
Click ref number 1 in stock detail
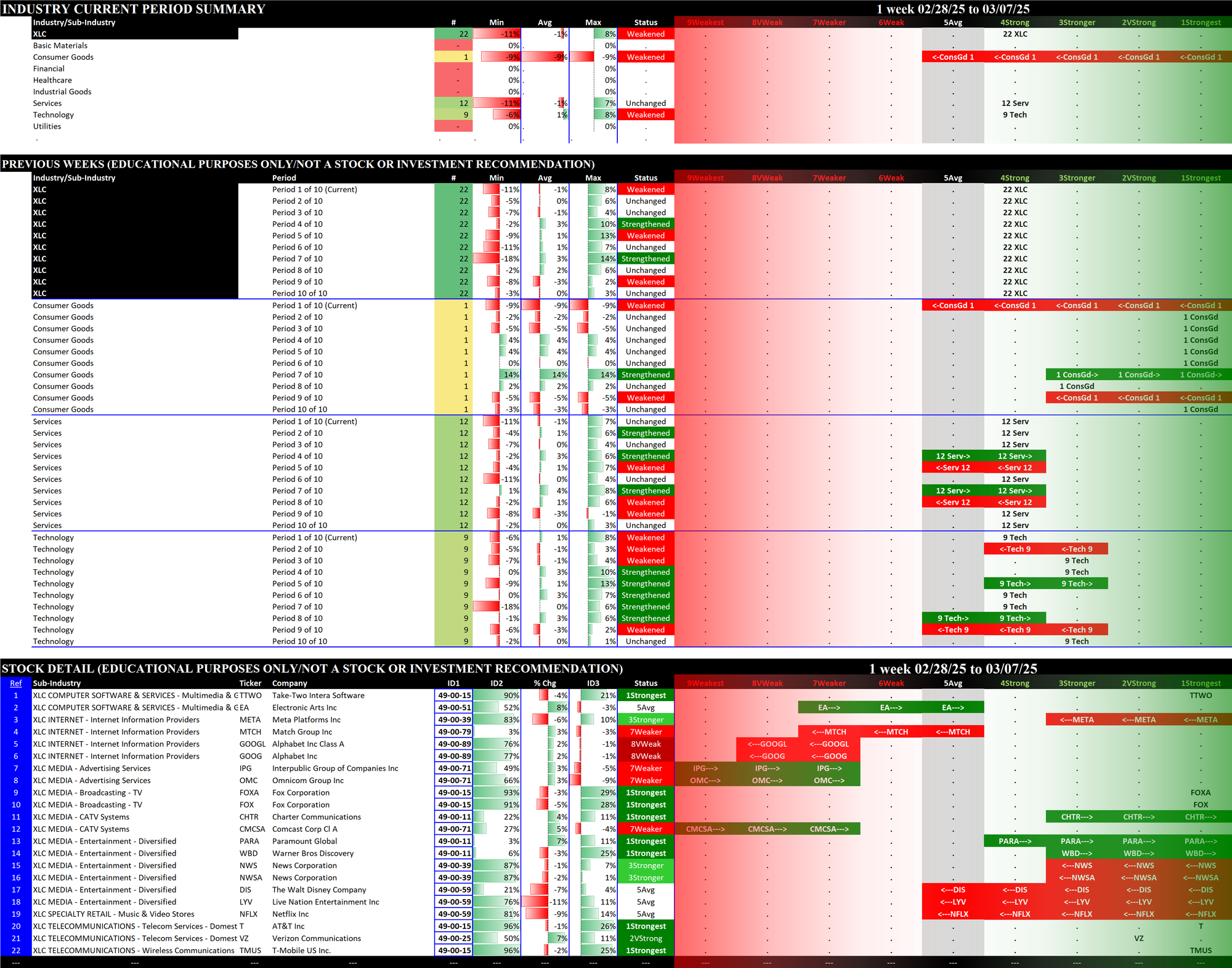[x=15, y=695]
